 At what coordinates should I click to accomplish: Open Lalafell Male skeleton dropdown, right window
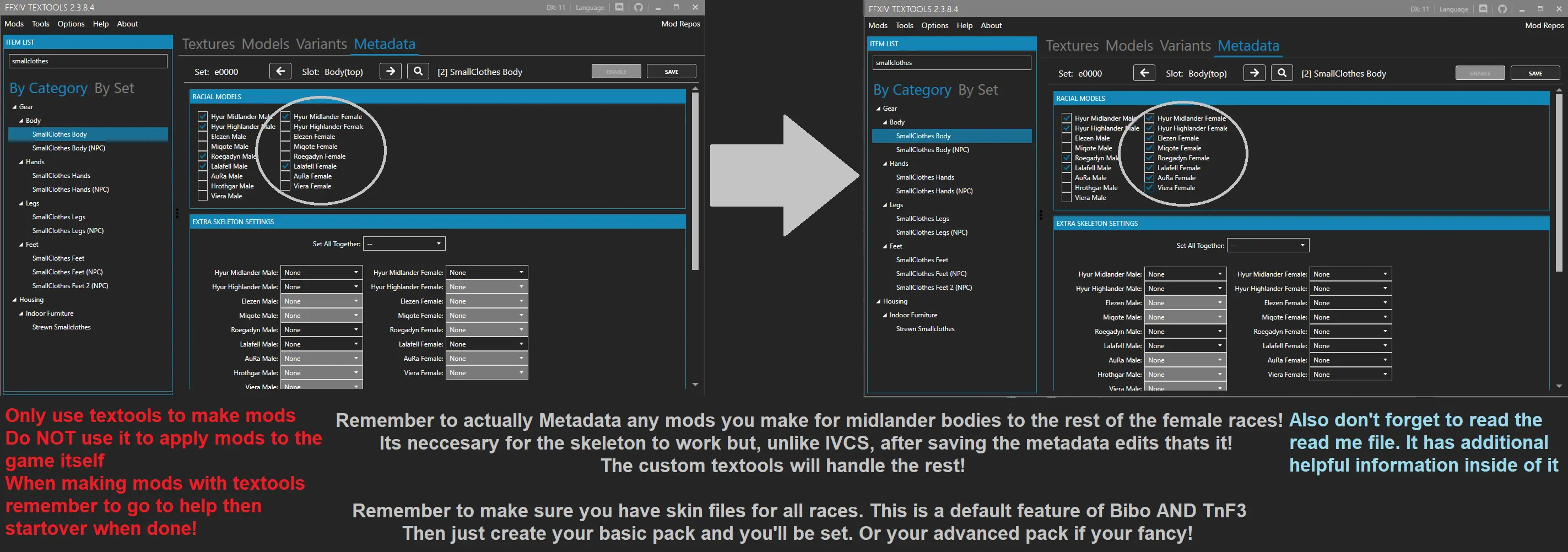(1185, 345)
